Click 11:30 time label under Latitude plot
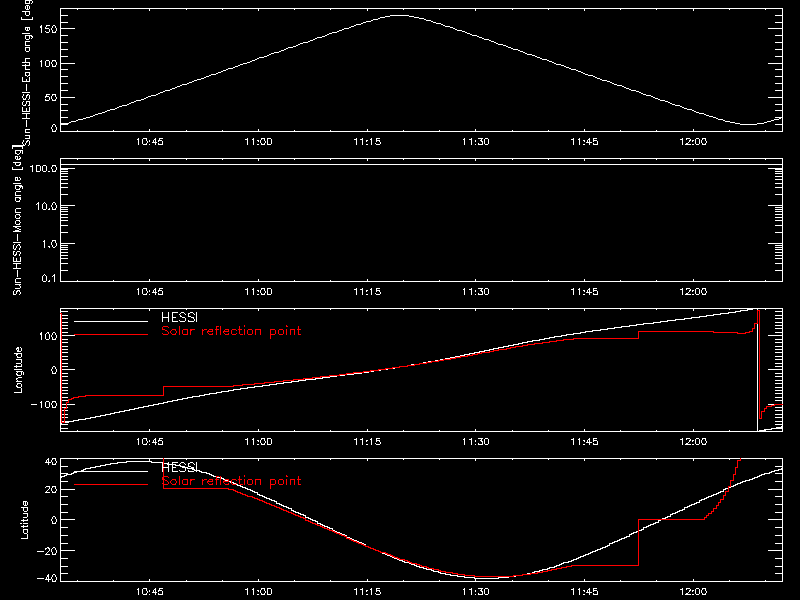Image resolution: width=800 pixels, height=600 pixels. 476,592
